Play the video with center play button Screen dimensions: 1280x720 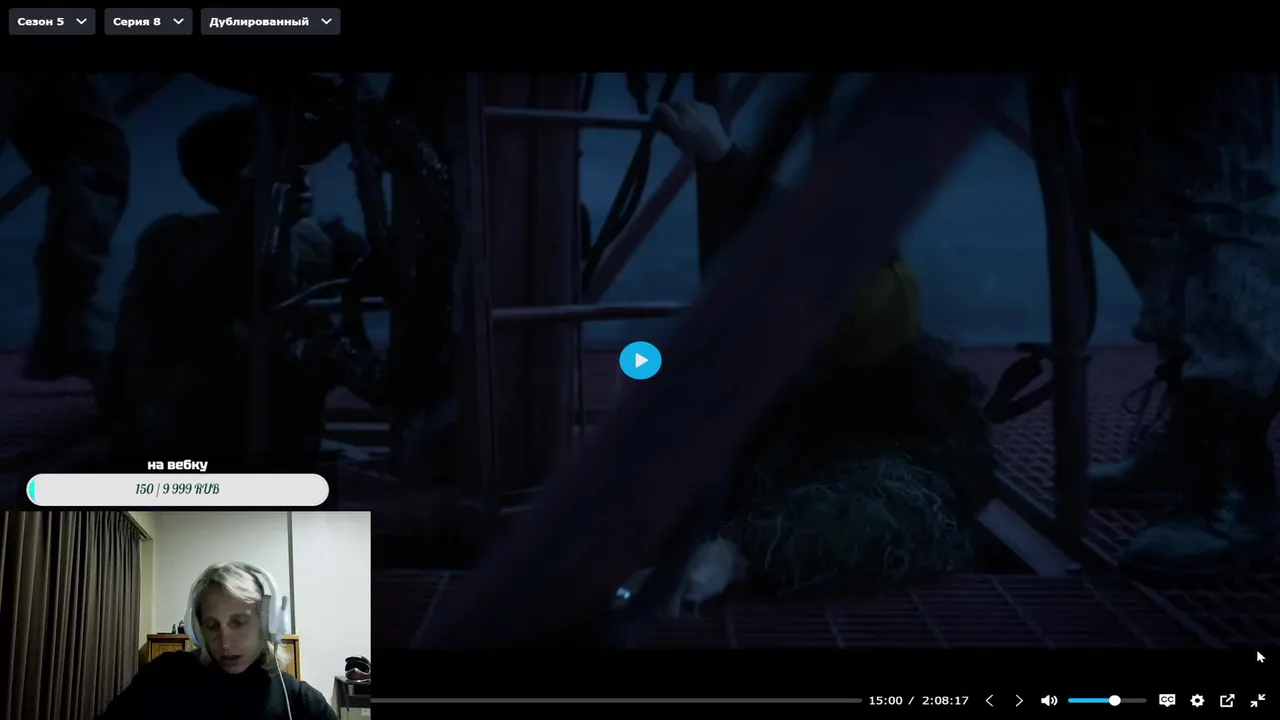click(x=640, y=360)
